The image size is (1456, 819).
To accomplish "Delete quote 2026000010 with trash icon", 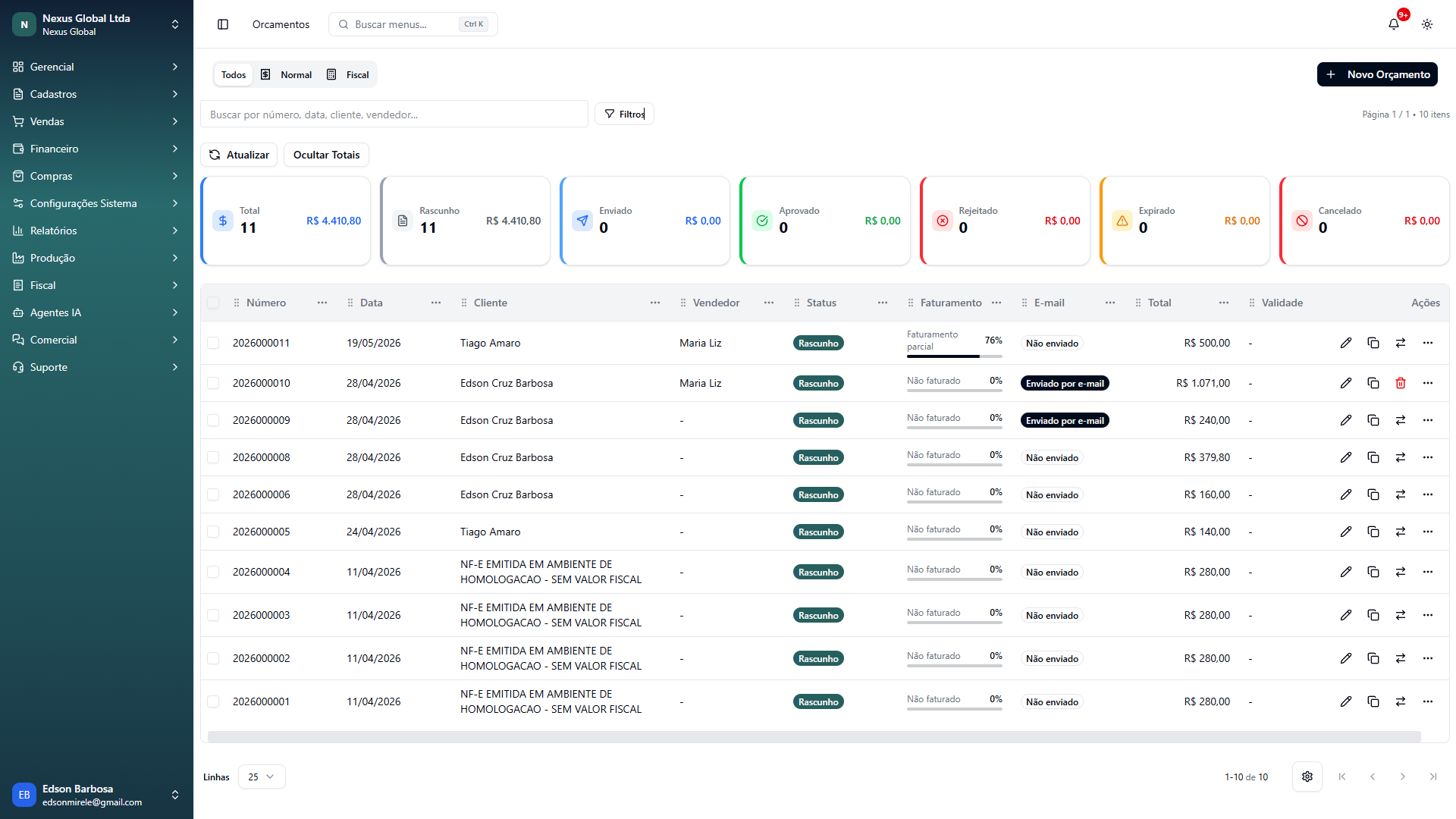I will point(1401,383).
